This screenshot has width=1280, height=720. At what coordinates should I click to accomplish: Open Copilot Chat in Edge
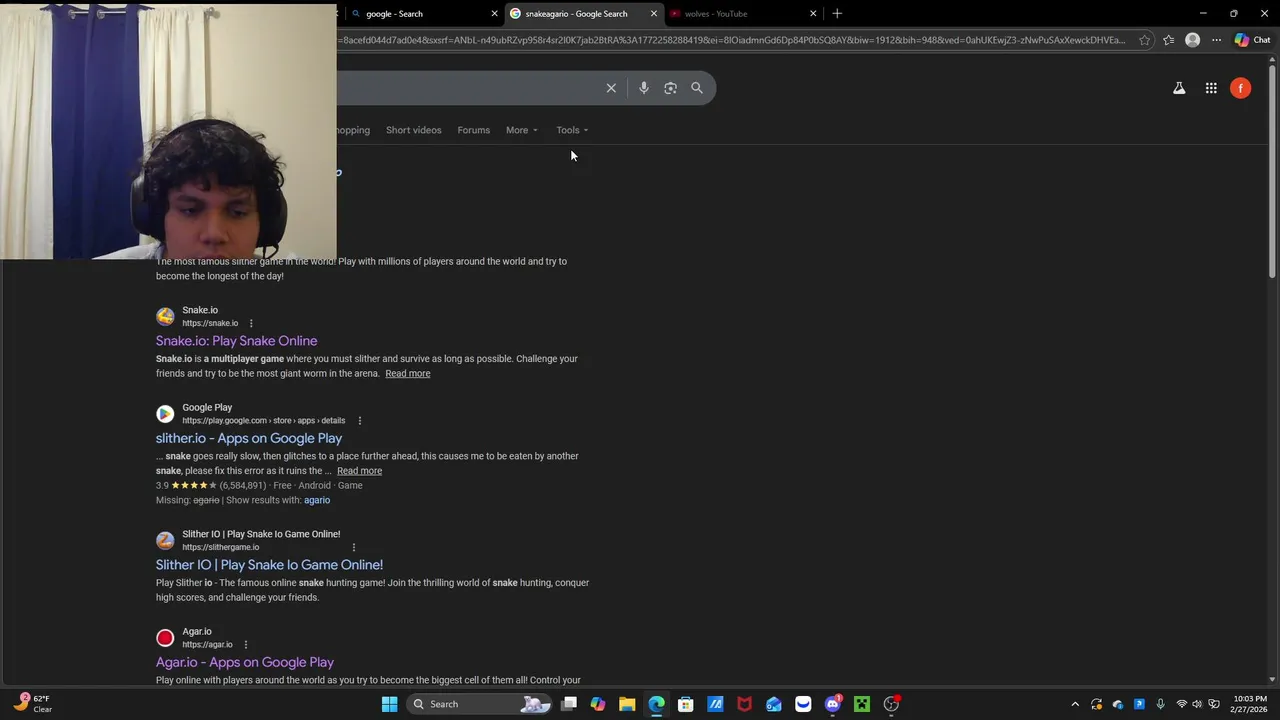pyautogui.click(x=1252, y=40)
